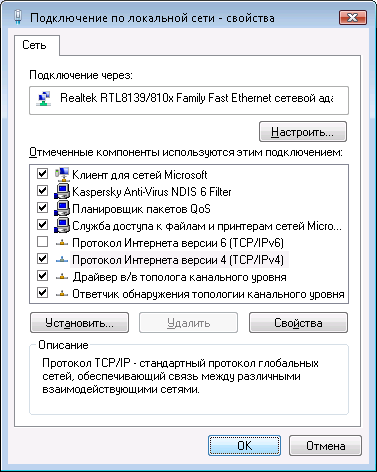Select the Сеть tab
Viewport: 377px width, 472px height.
click(34, 45)
